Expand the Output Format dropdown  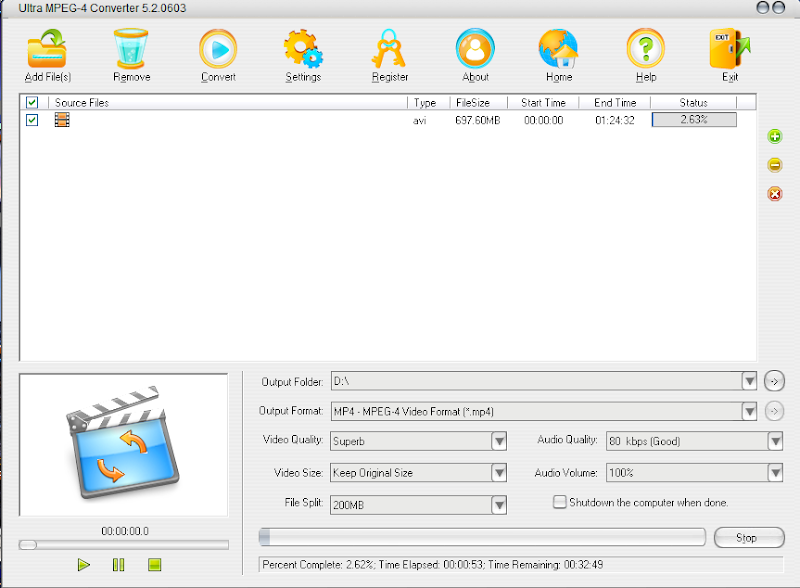(749, 411)
